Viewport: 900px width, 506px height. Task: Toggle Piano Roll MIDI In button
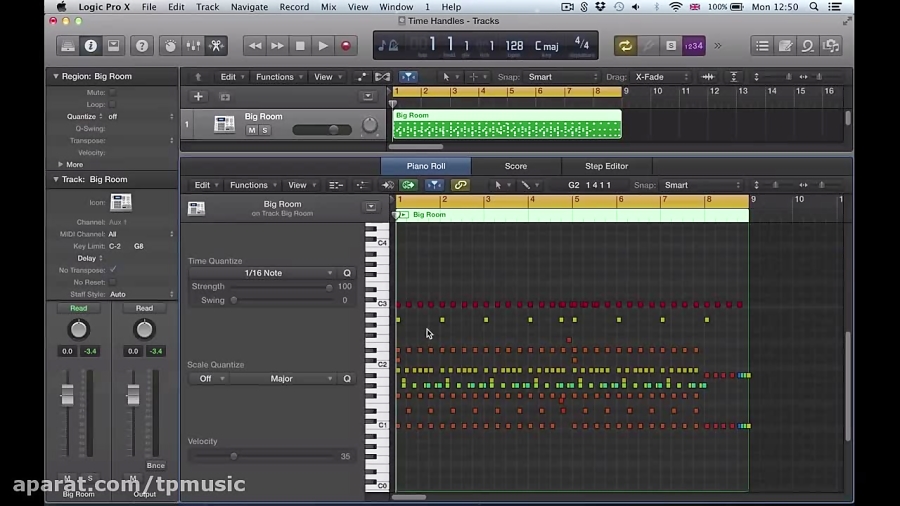[x=387, y=185]
